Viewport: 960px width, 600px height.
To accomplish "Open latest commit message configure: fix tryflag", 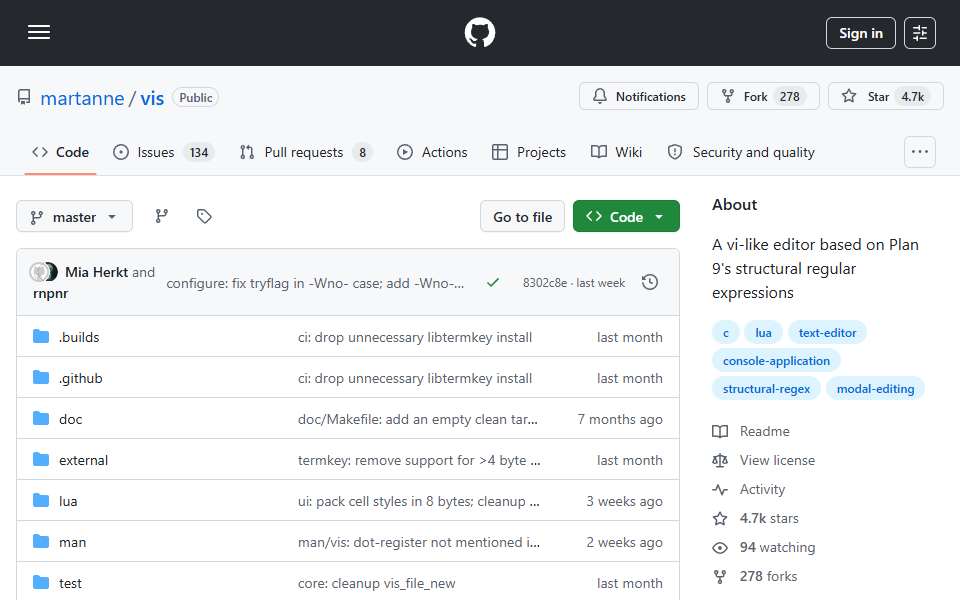I will click(x=315, y=283).
